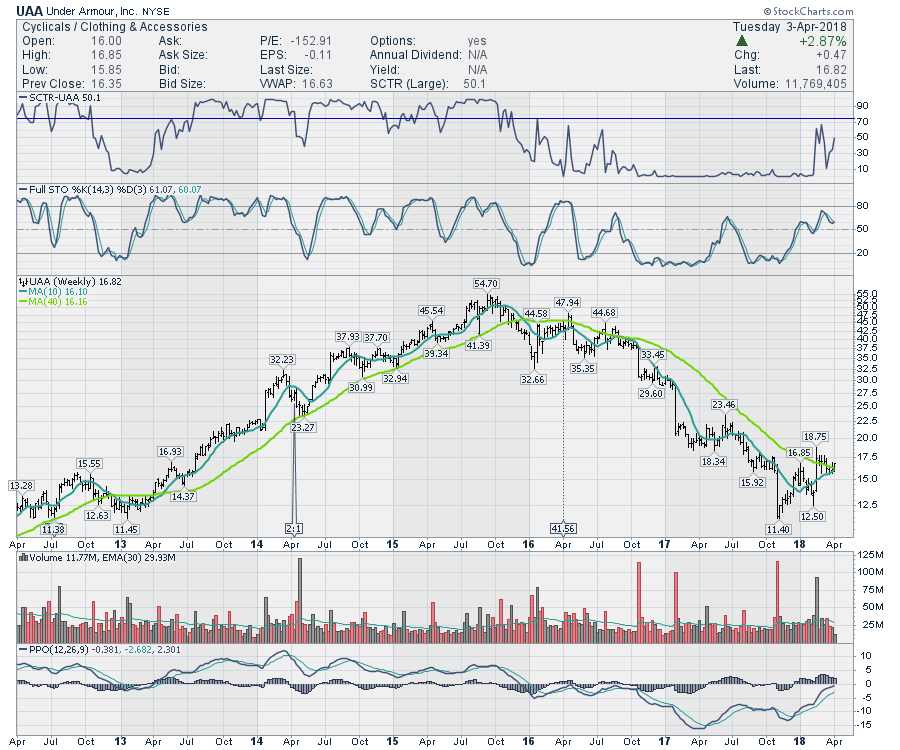Image resolution: width=900 pixels, height=750 pixels.
Task: Click the 37.93 price label
Action: click(x=348, y=337)
